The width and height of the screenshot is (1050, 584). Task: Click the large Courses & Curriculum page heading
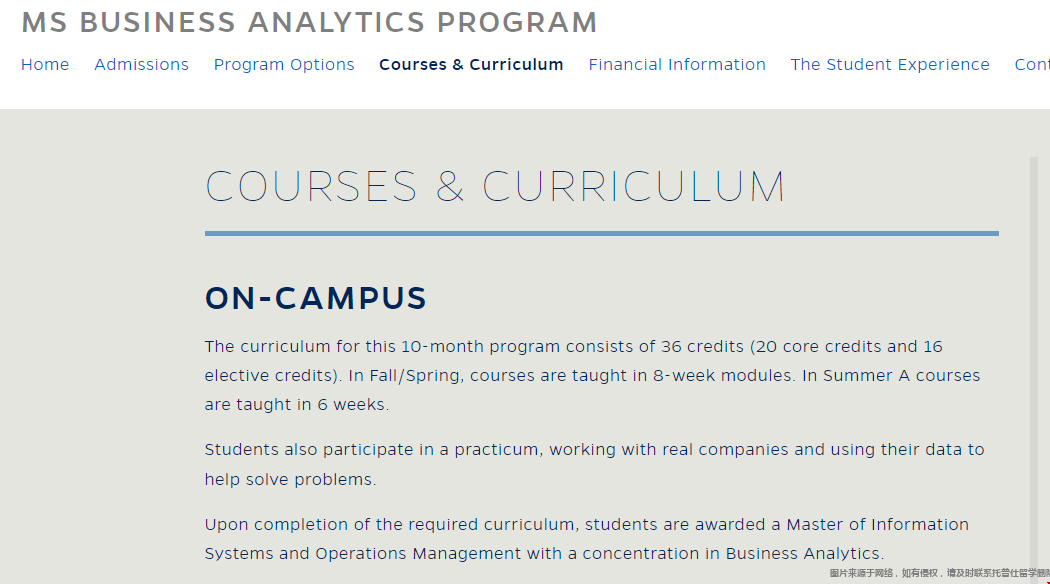[495, 186]
